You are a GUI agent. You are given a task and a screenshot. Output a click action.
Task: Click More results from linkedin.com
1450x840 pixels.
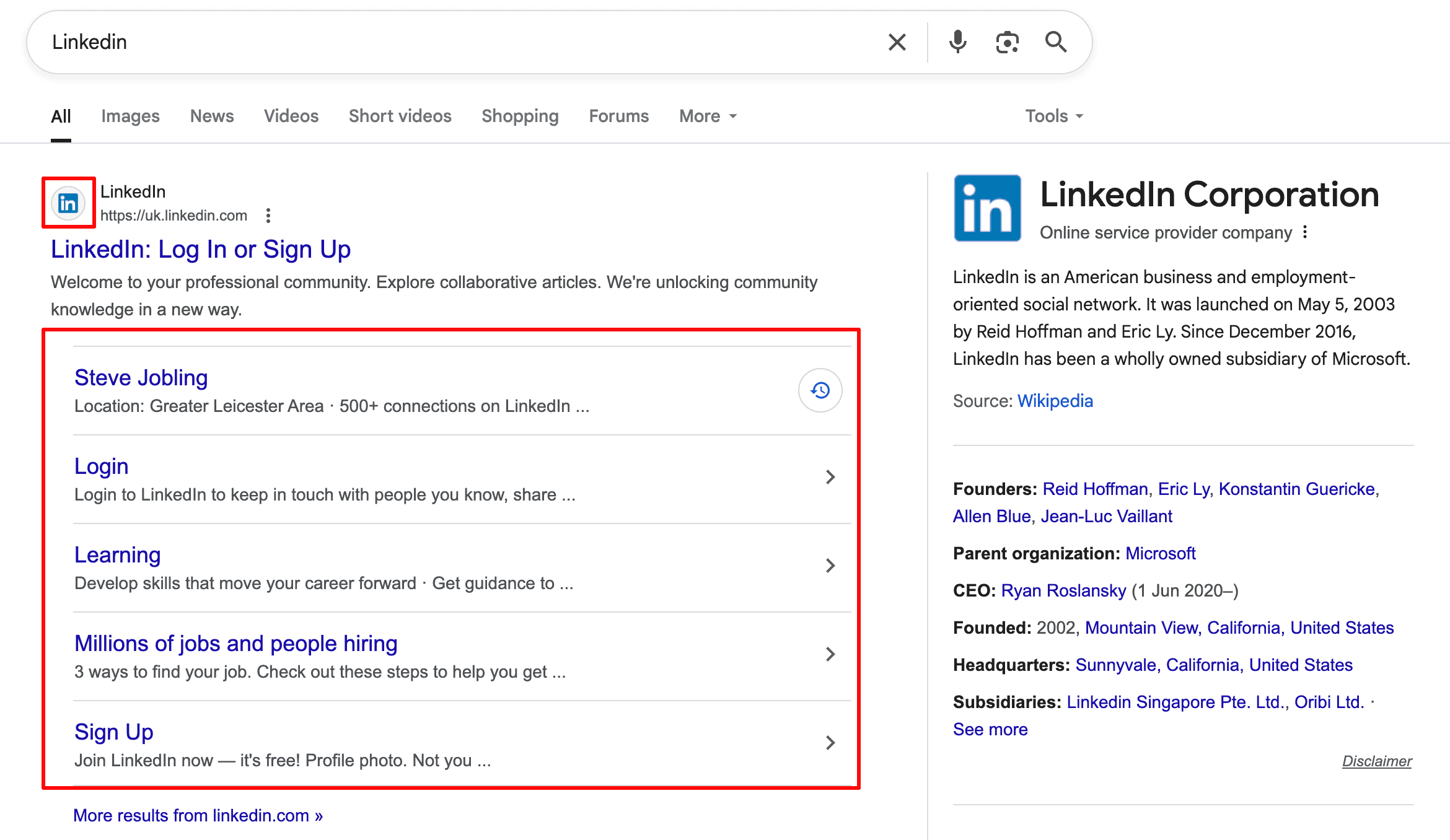coord(198,815)
